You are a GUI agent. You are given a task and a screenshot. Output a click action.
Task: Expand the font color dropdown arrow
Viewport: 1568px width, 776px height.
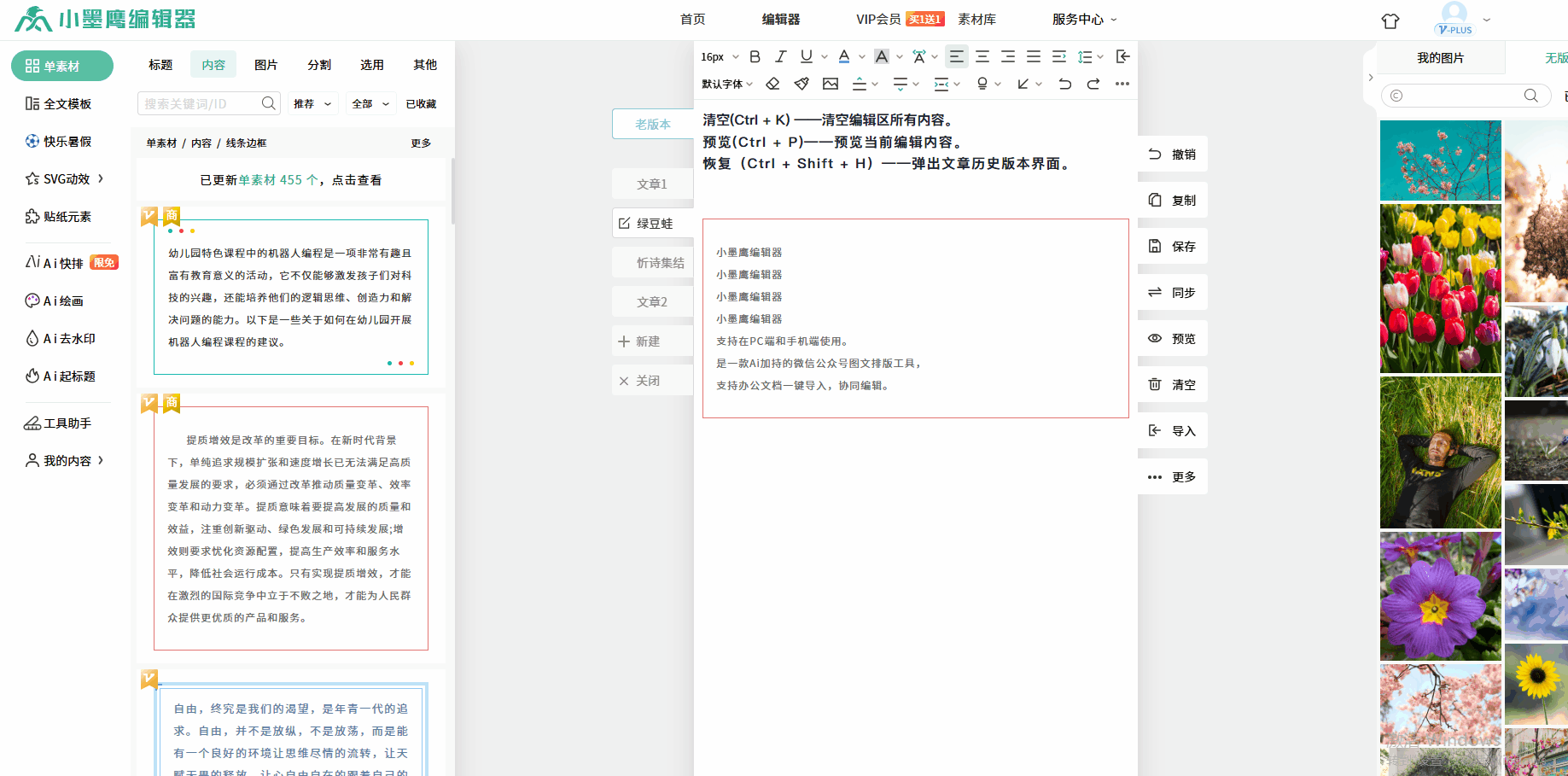[x=862, y=56]
